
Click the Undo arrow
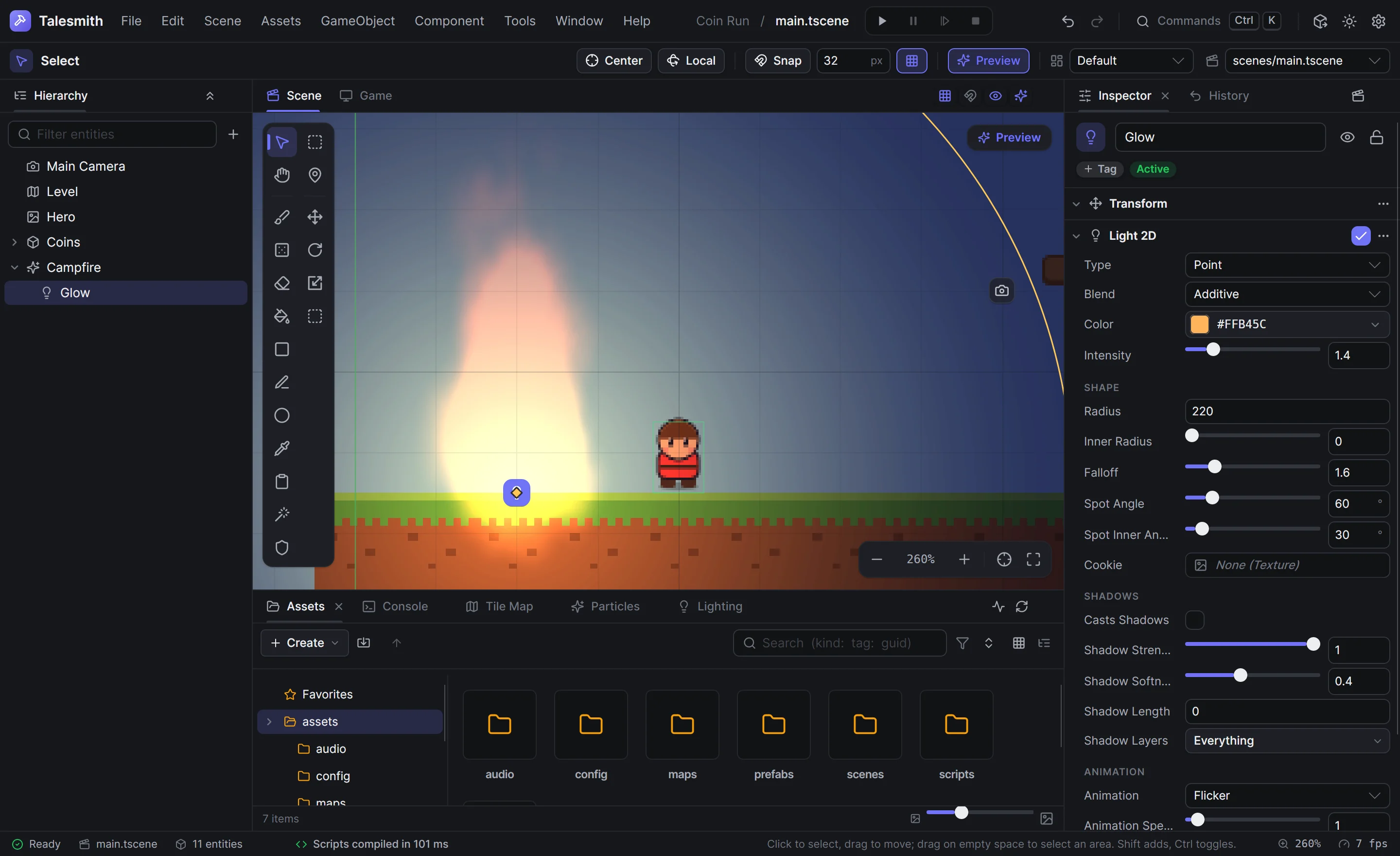click(x=1067, y=21)
